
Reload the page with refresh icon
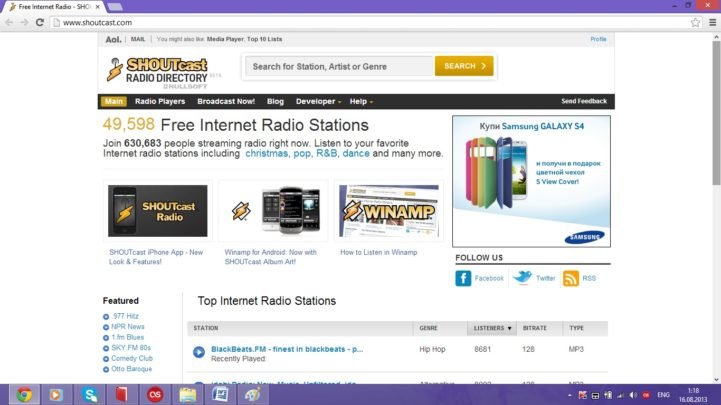pyautogui.click(x=40, y=22)
